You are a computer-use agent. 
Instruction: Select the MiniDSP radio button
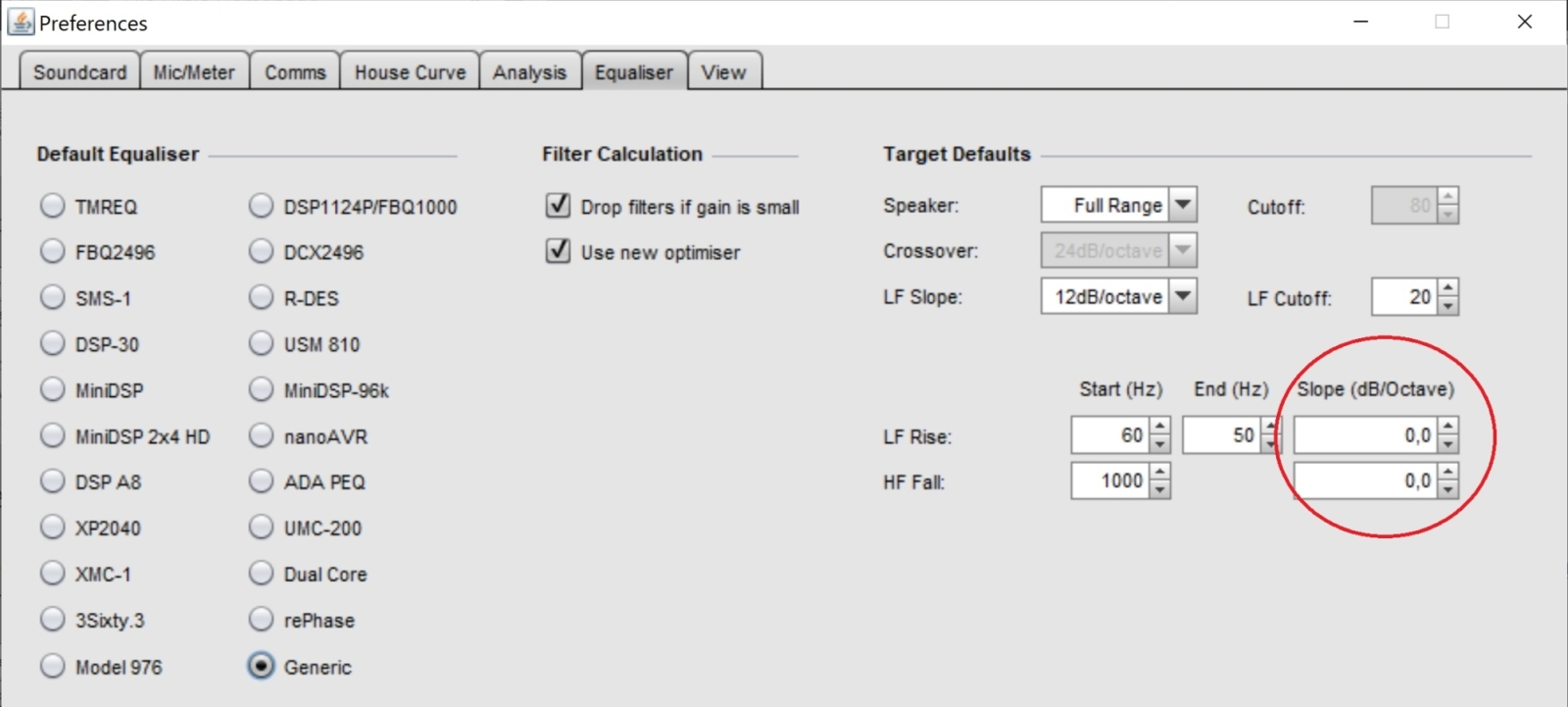pos(52,389)
